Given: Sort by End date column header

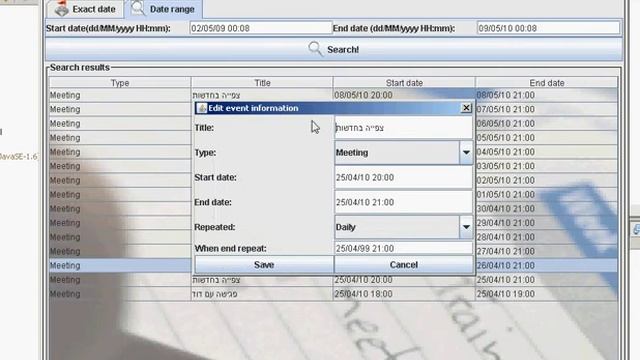Looking at the screenshot, I should tap(547, 83).
